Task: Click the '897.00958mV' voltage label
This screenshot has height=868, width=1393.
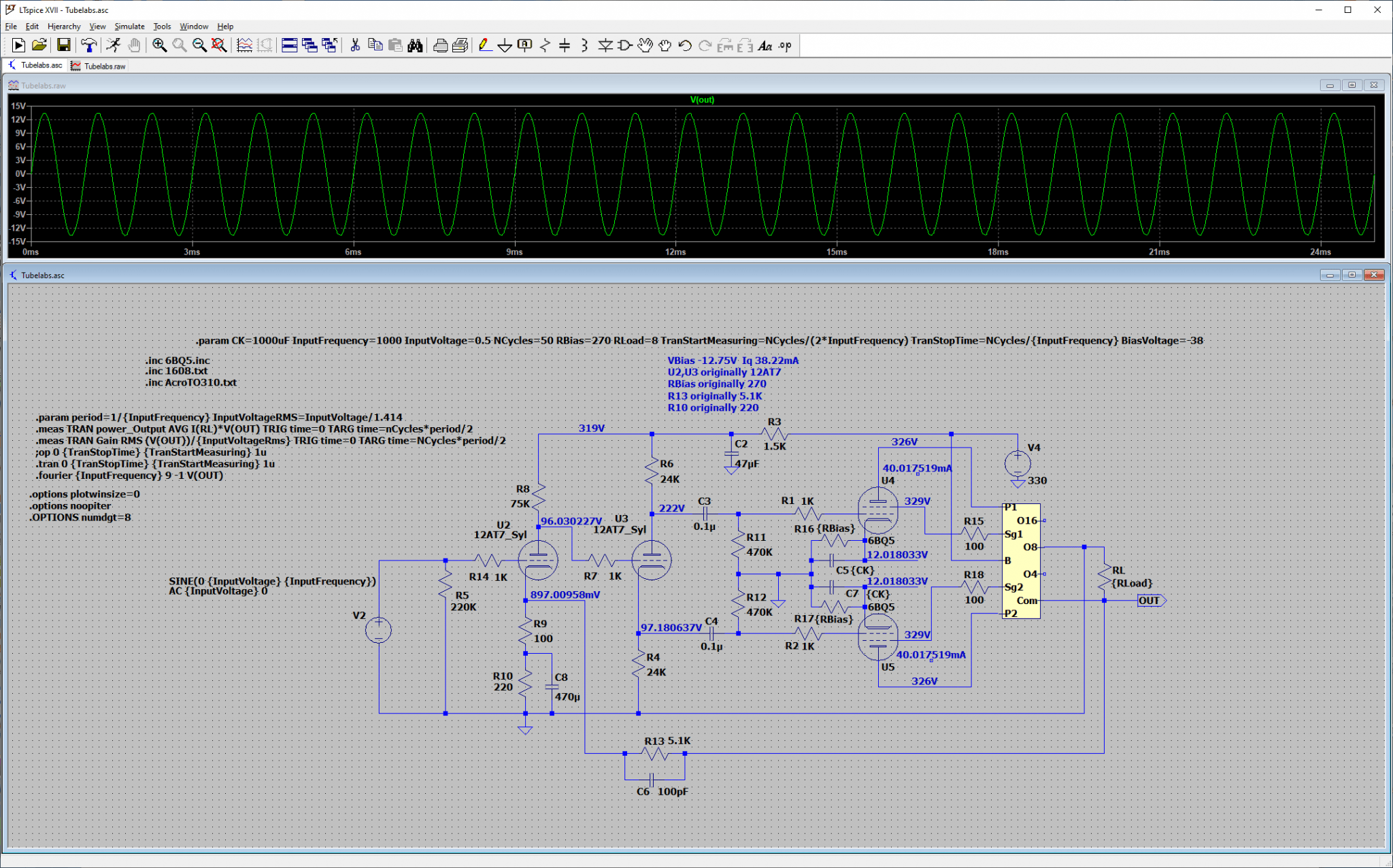Action: click(565, 595)
